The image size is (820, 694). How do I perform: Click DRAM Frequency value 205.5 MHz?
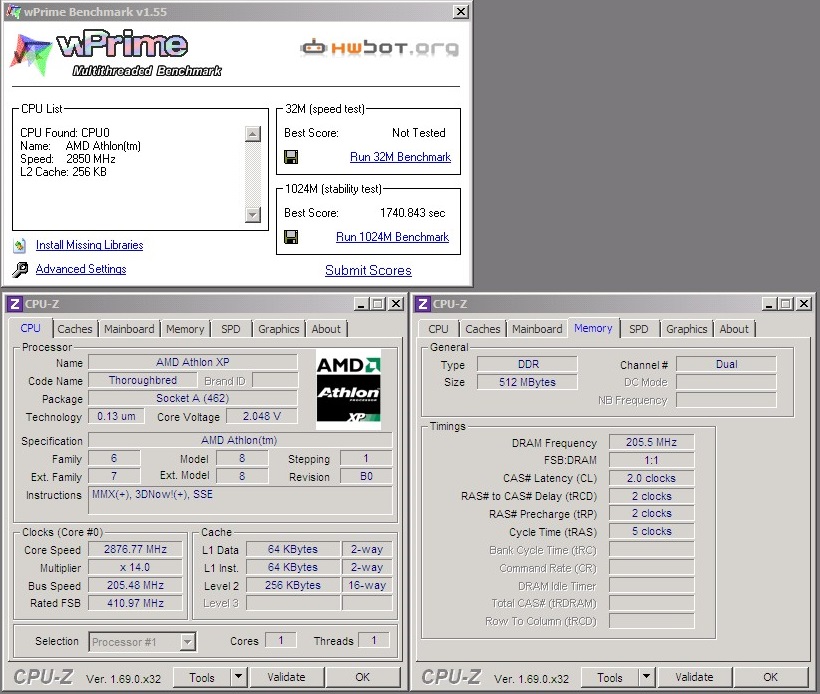652,442
